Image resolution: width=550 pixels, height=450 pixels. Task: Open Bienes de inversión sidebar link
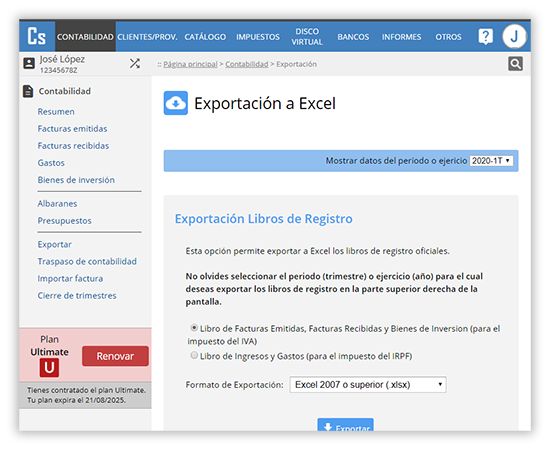pyautogui.click(x=76, y=180)
